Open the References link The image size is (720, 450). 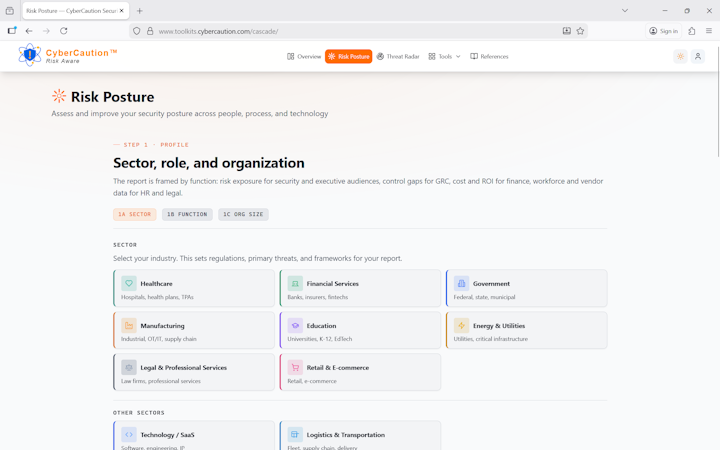[x=489, y=57]
